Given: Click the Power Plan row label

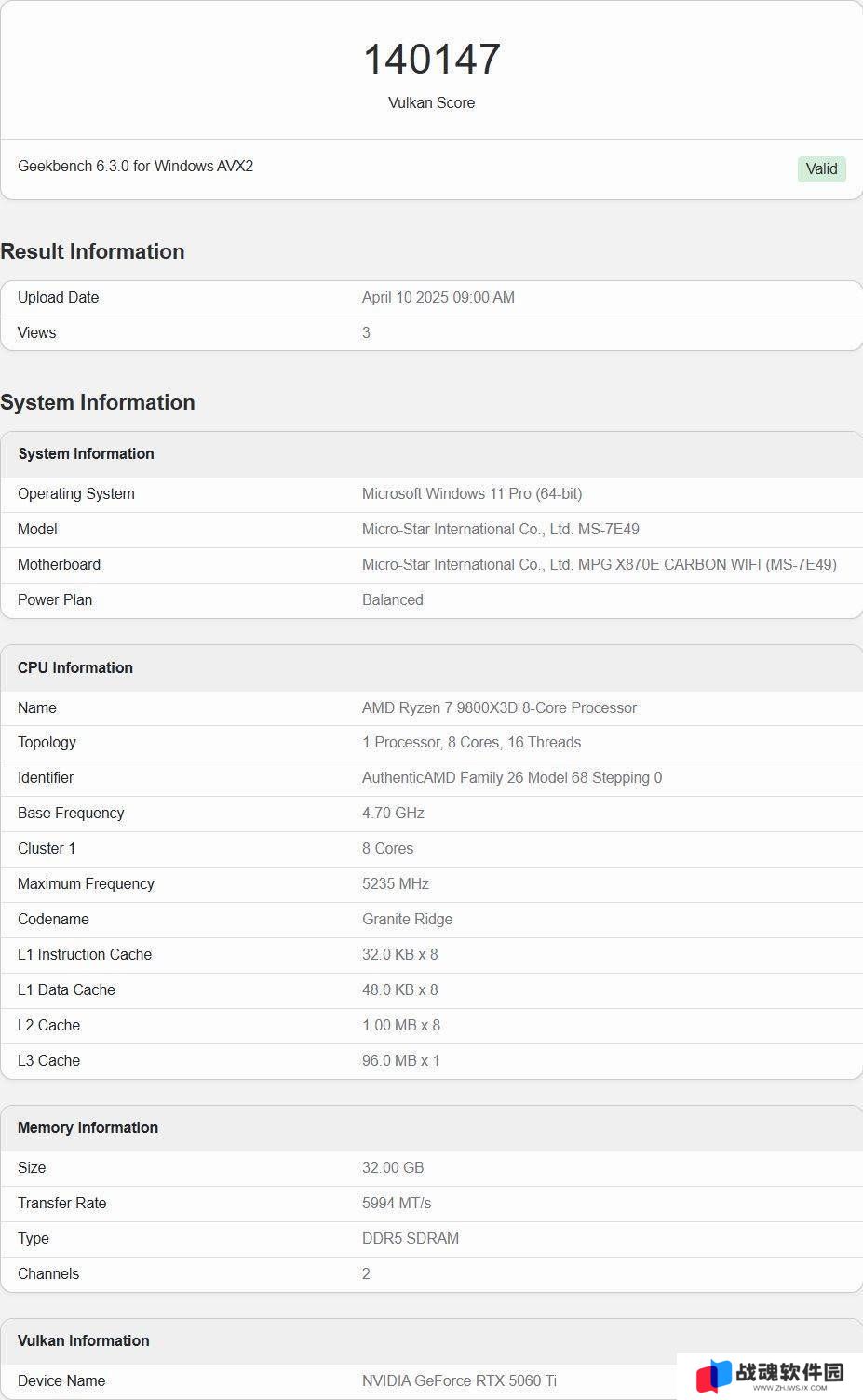Looking at the screenshot, I should click(55, 599).
